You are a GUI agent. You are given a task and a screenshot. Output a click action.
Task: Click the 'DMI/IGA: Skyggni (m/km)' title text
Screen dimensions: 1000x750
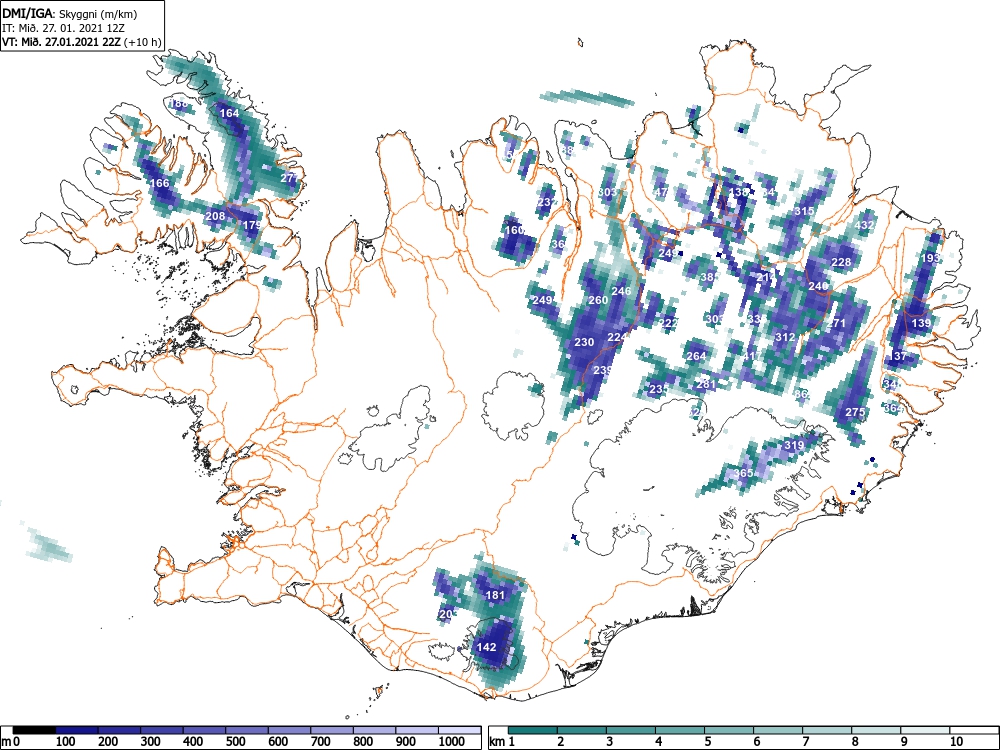(70, 13)
